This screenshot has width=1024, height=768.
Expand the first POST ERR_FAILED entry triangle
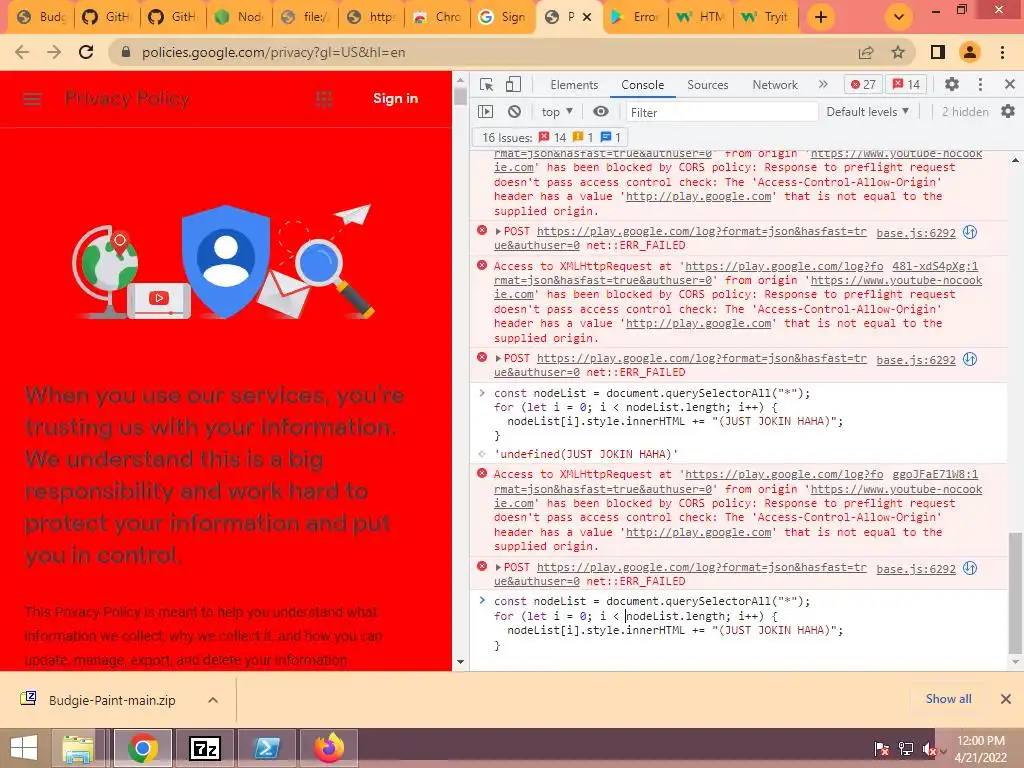pyautogui.click(x=498, y=232)
